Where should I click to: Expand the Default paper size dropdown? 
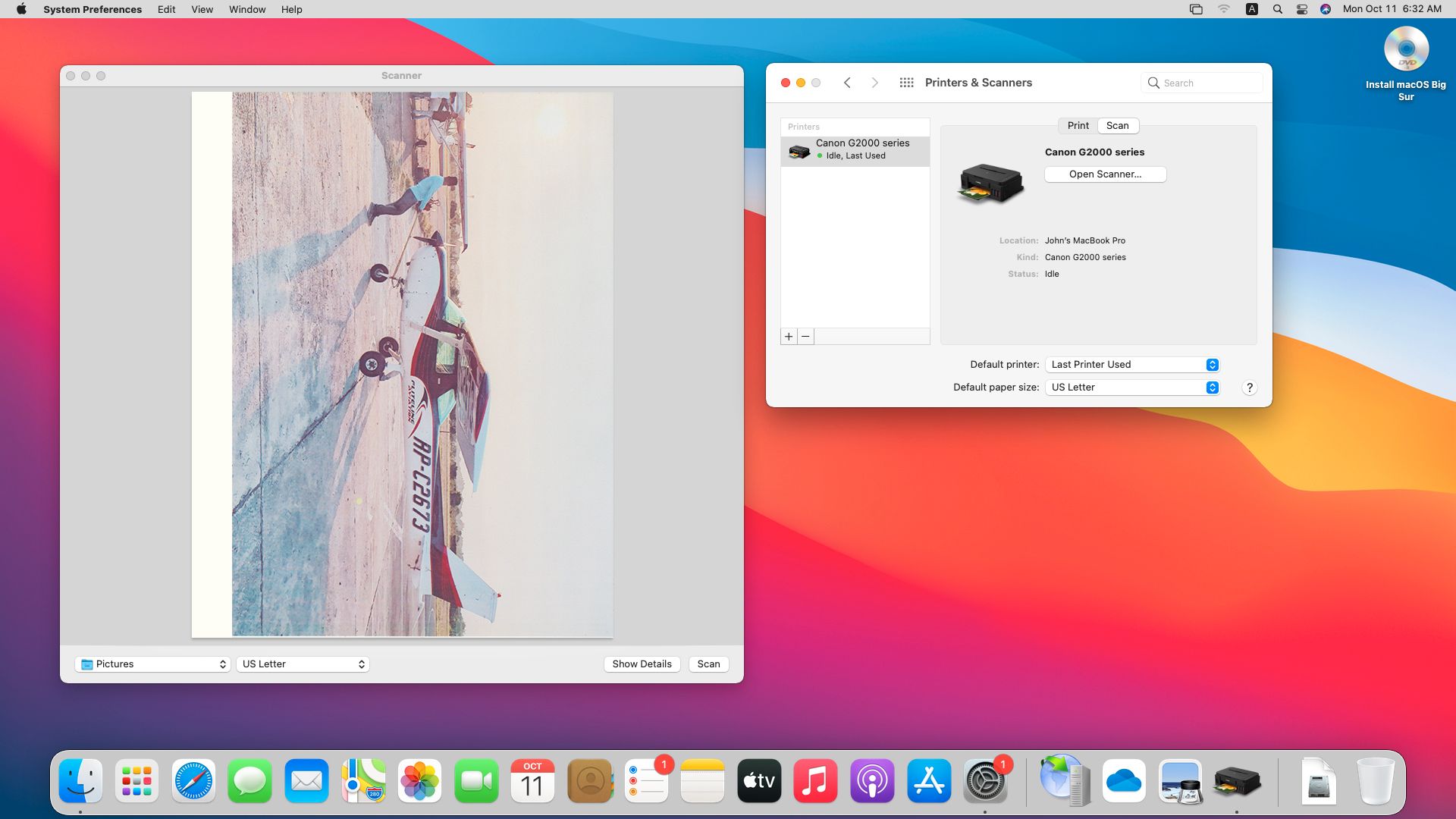point(1132,388)
